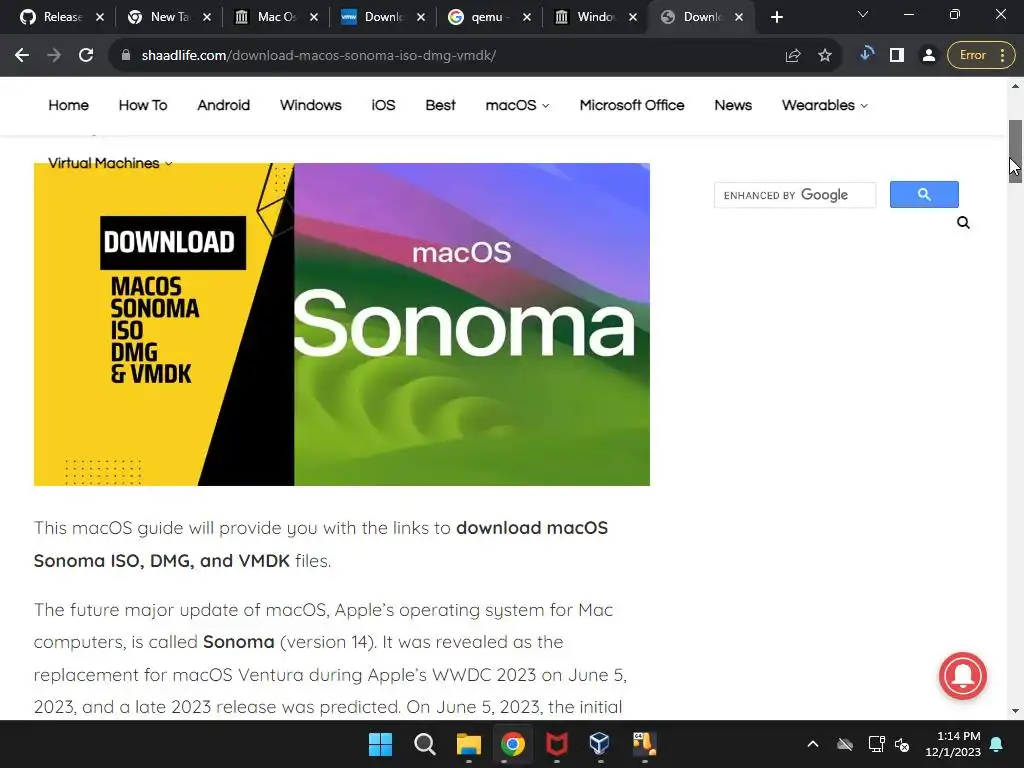Click the small black magnifier icon

point(963,223)
